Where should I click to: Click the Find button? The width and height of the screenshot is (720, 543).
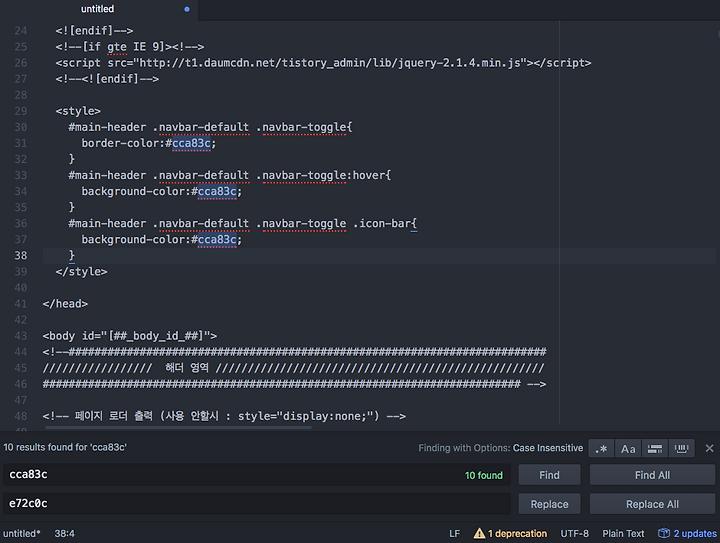tap(549, 475)
